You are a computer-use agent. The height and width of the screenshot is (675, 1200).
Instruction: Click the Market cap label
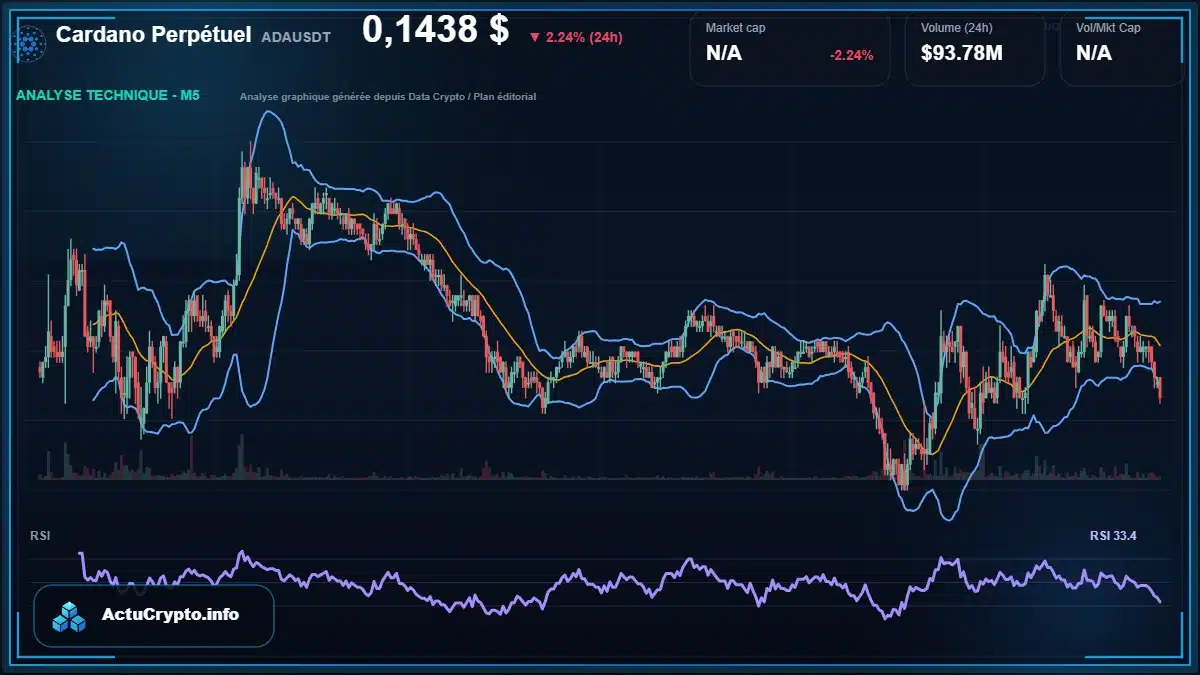pyautogui.click(x=735, y=28)
